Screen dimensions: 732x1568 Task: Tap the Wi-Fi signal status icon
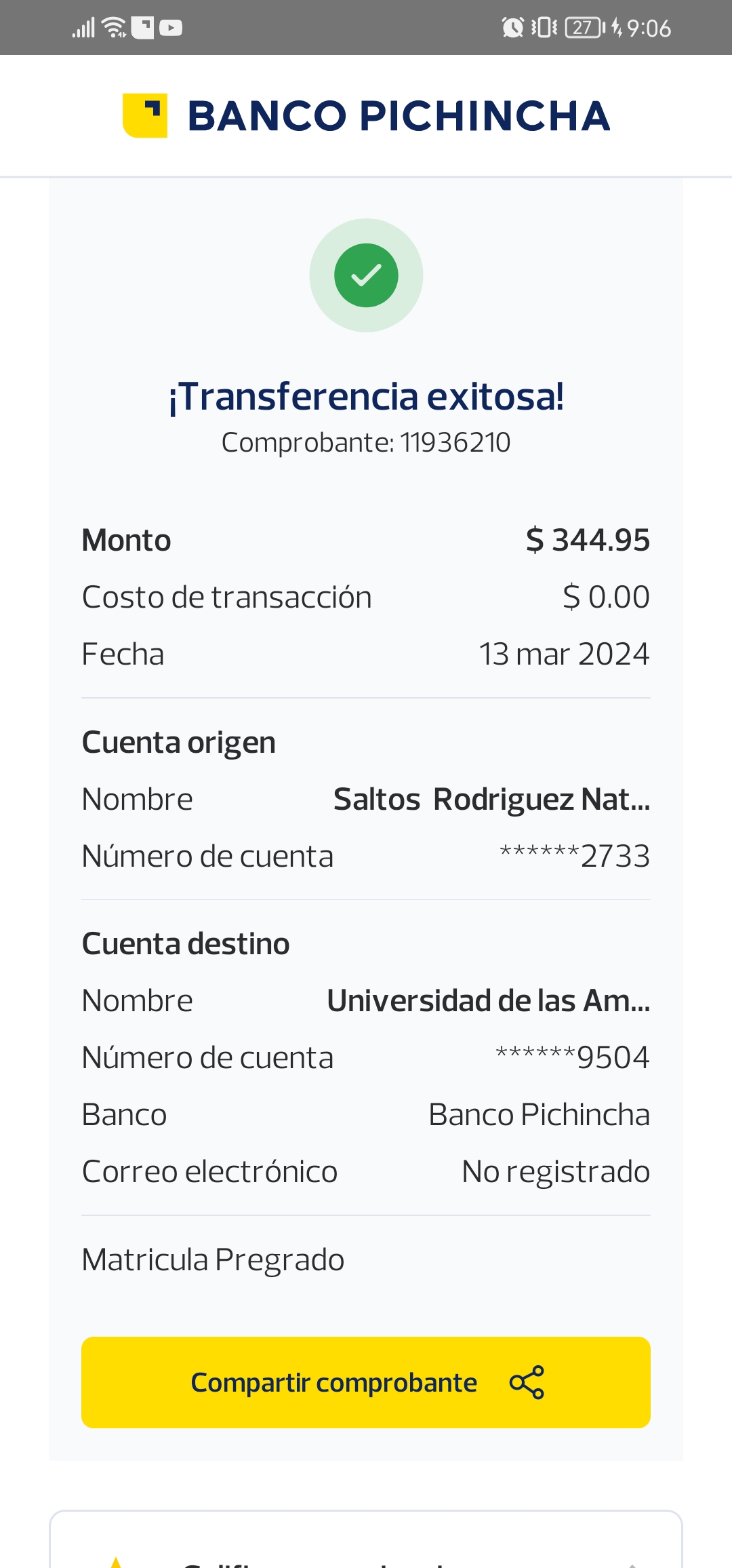pos(114,28)
